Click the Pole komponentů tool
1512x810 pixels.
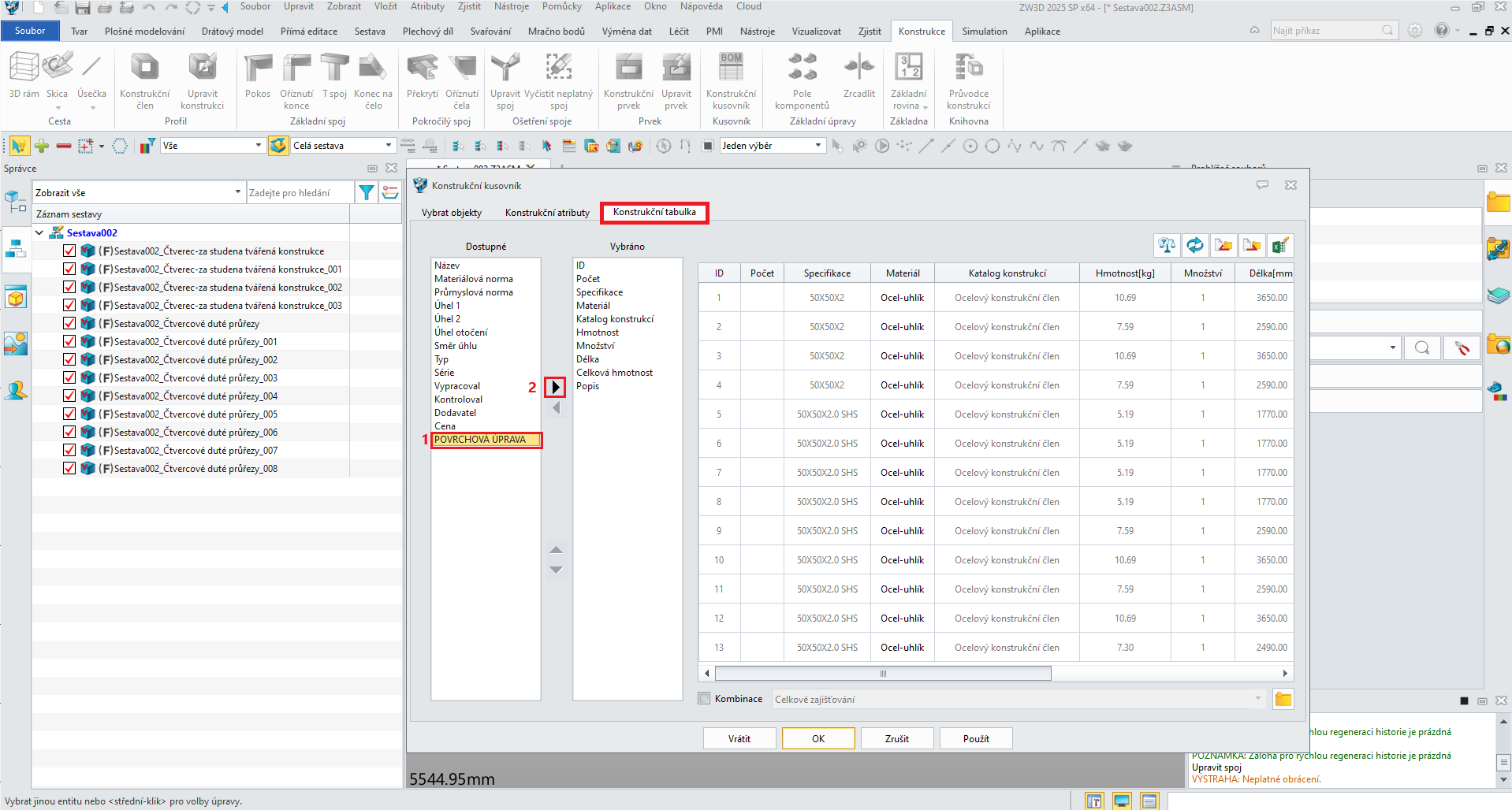click(x=802, y=81)
